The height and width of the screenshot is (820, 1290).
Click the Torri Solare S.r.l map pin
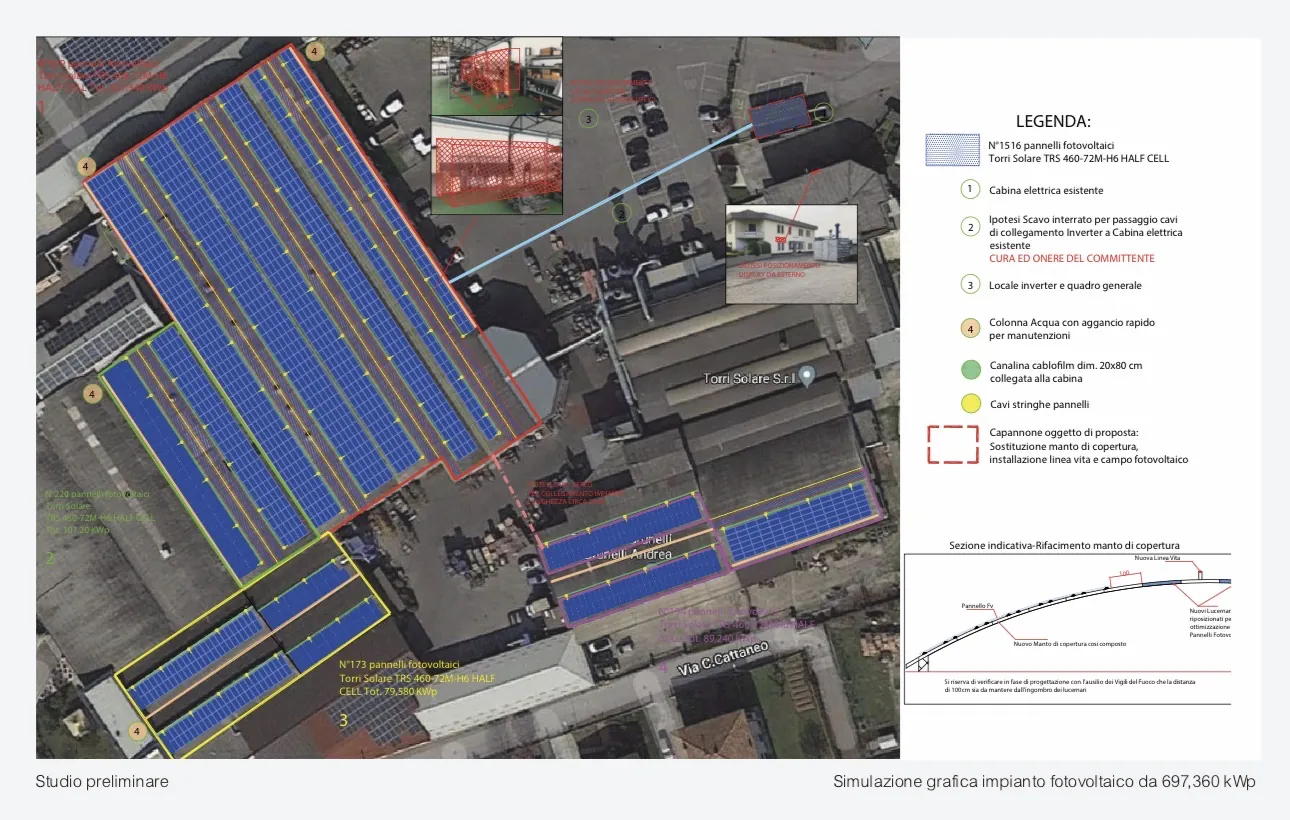808,377
